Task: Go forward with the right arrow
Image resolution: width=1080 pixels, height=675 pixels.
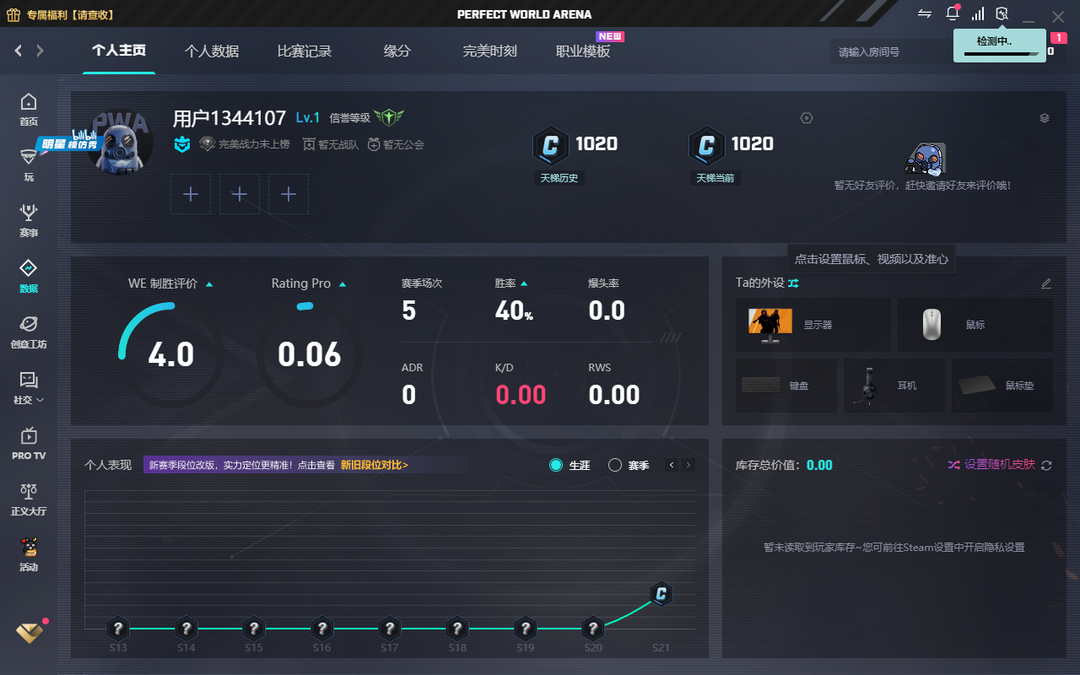Action: point(40,50)
